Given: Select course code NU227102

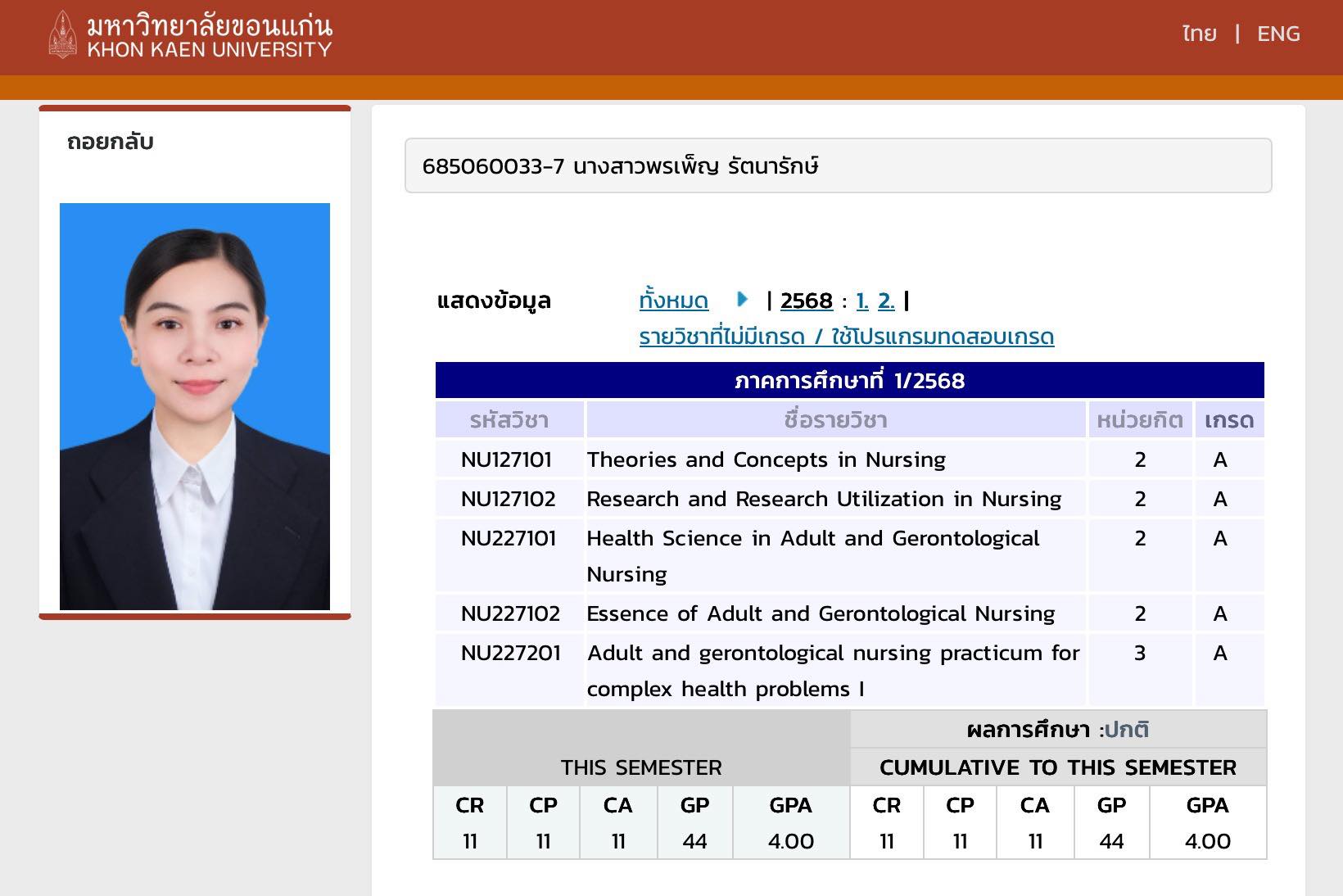Looking at the screenshot, I should (510, 613).
